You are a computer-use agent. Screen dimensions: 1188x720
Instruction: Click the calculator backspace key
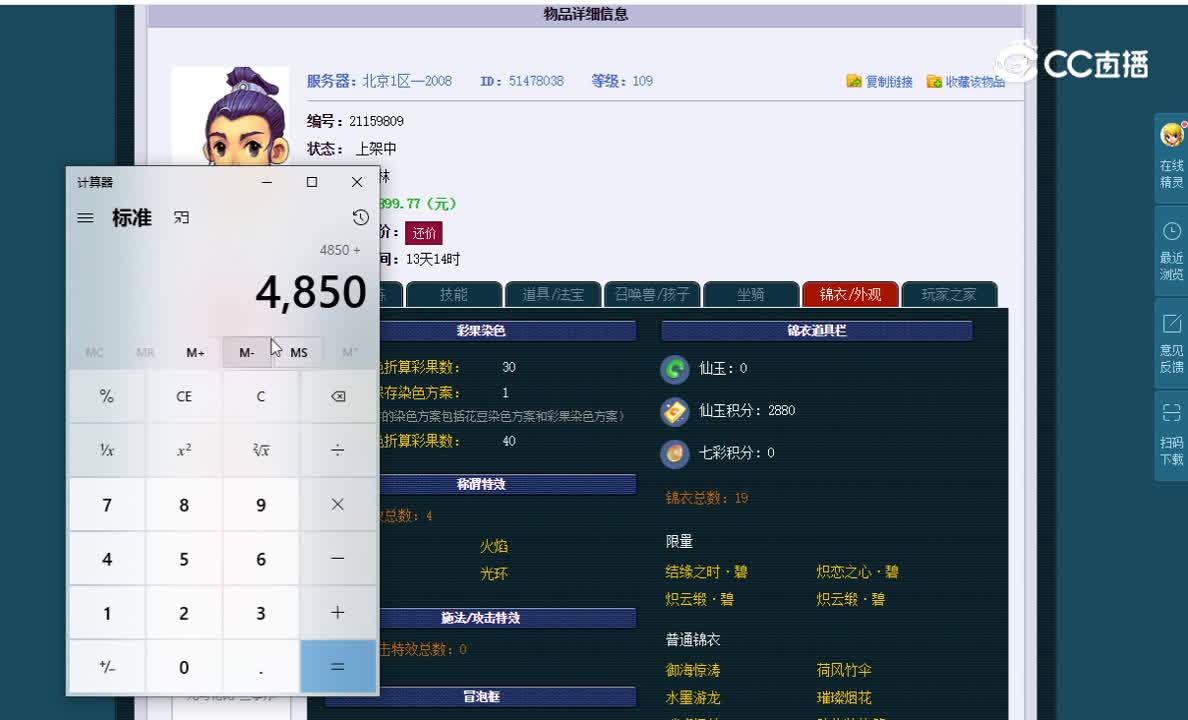tap(338, 396)
